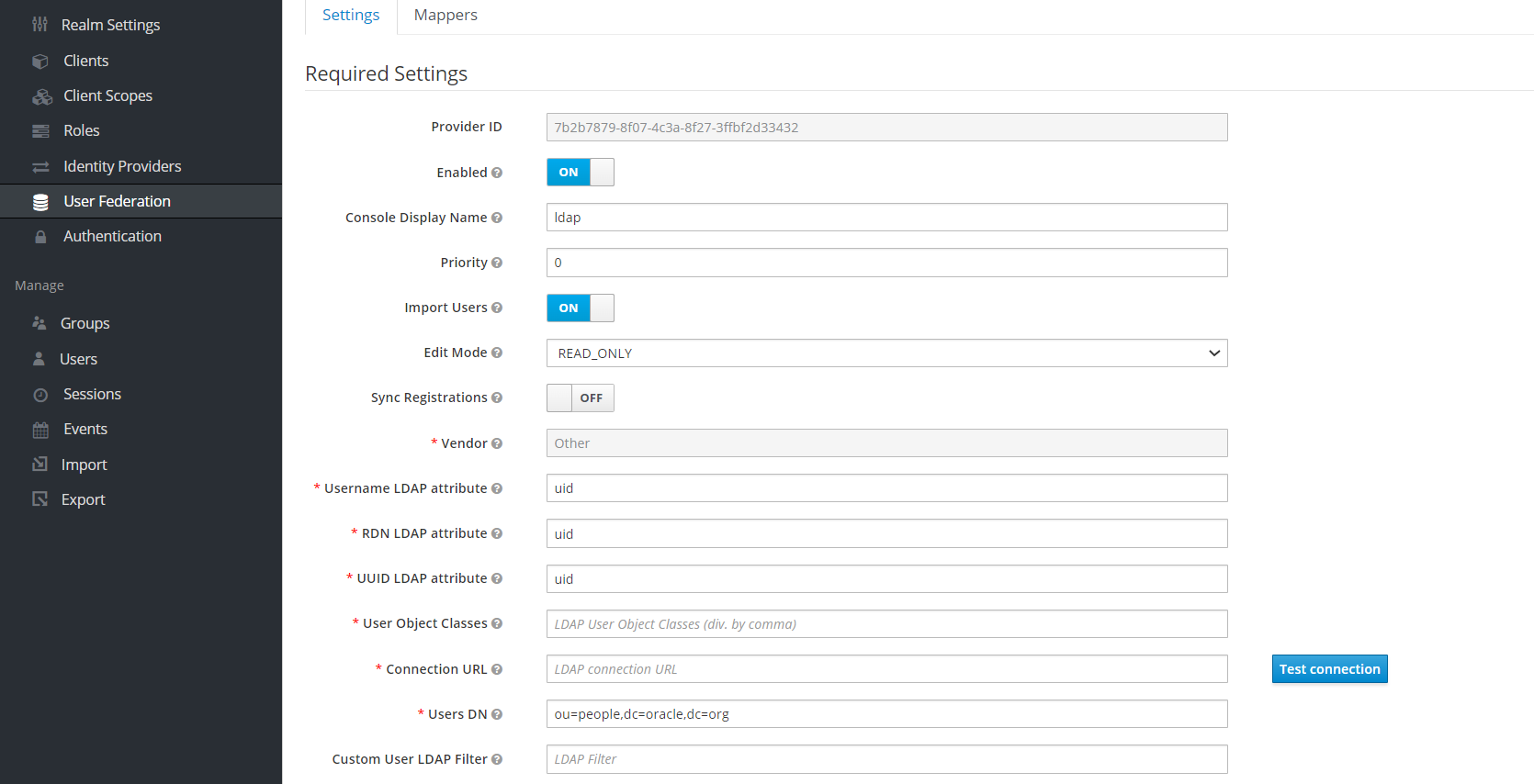Click the Users person icon
Viewport: 1534px width, 784px height.
(x=39, y=359)
